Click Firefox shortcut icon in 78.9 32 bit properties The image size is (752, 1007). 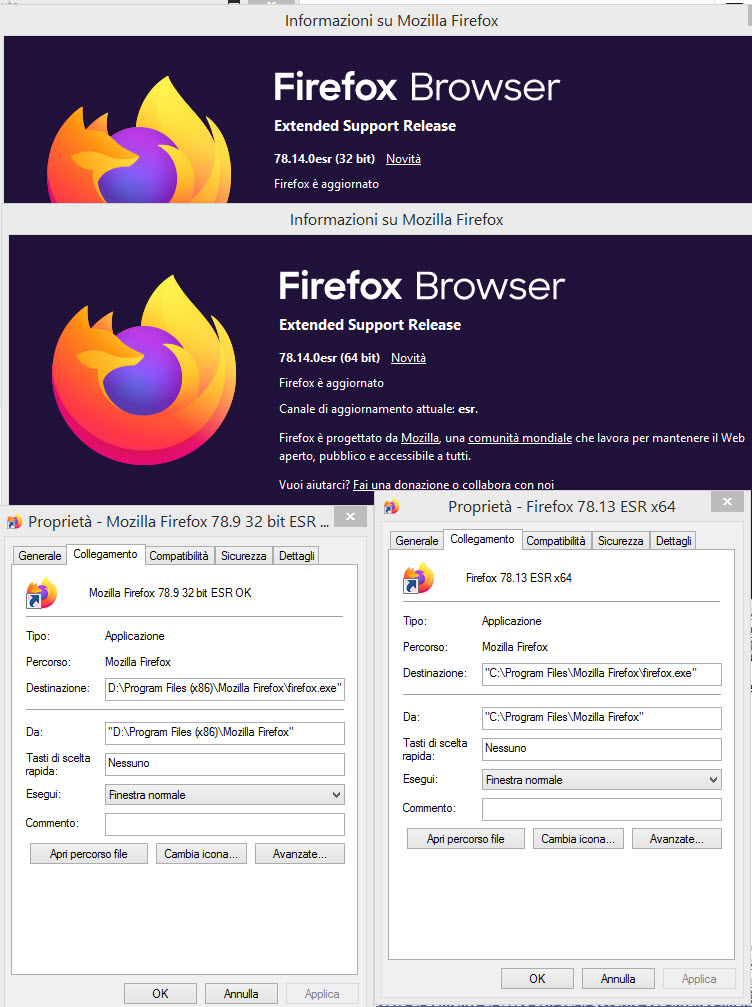click(x=41, y=593)
